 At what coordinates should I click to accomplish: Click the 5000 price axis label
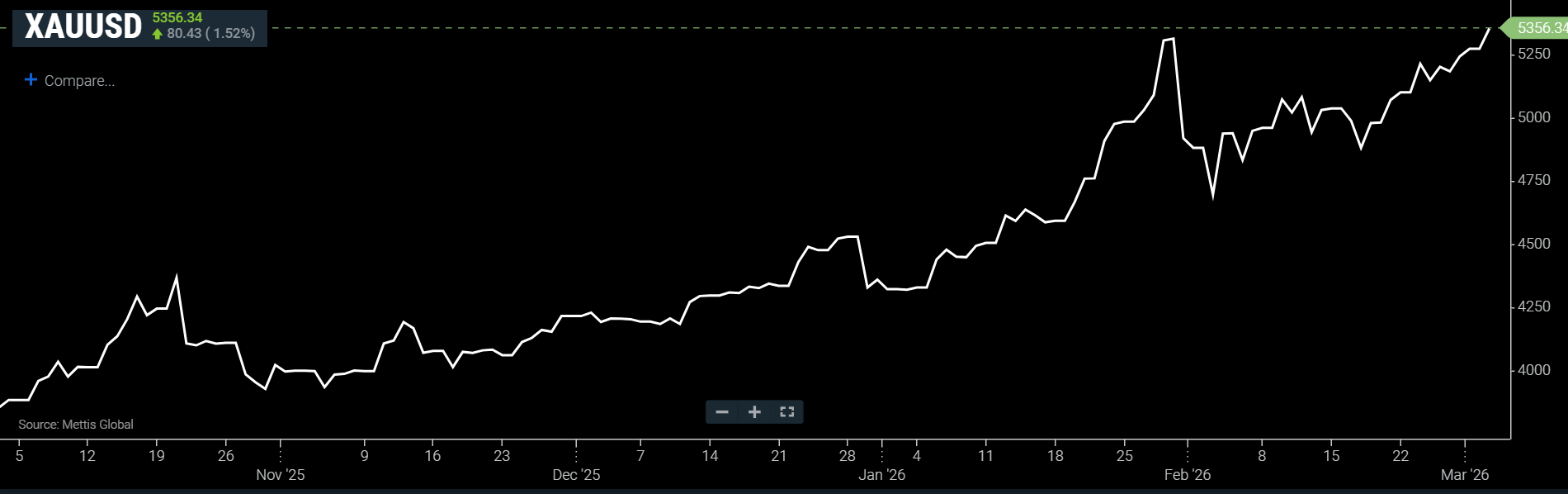coord(1534,117)
